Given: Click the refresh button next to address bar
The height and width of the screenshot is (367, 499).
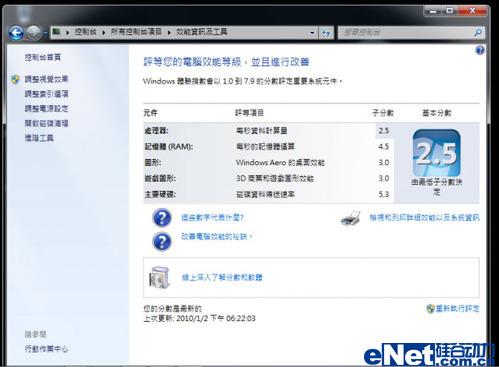Looking at the screenshot, I should [326, 33].
